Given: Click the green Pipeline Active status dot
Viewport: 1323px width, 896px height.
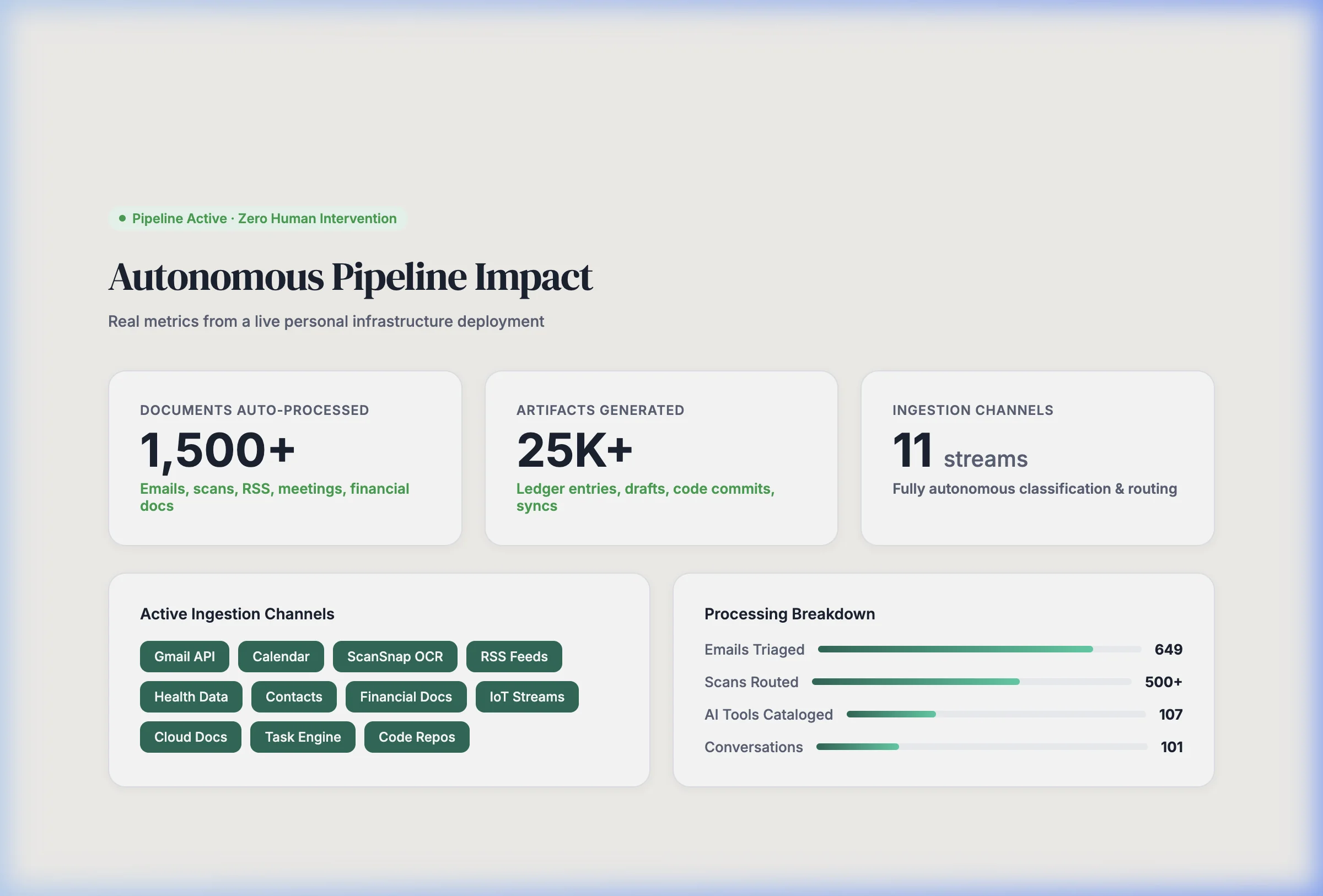Looking at the screenshot, I should (121, 218).
